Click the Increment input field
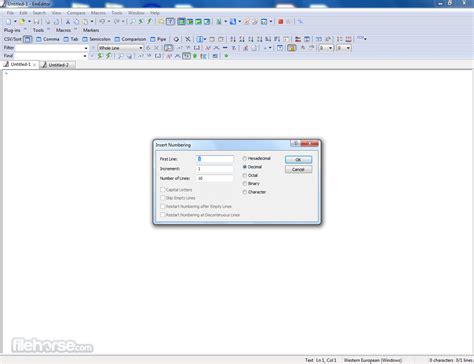Screen dimensions: 474x364 (215, 169)
